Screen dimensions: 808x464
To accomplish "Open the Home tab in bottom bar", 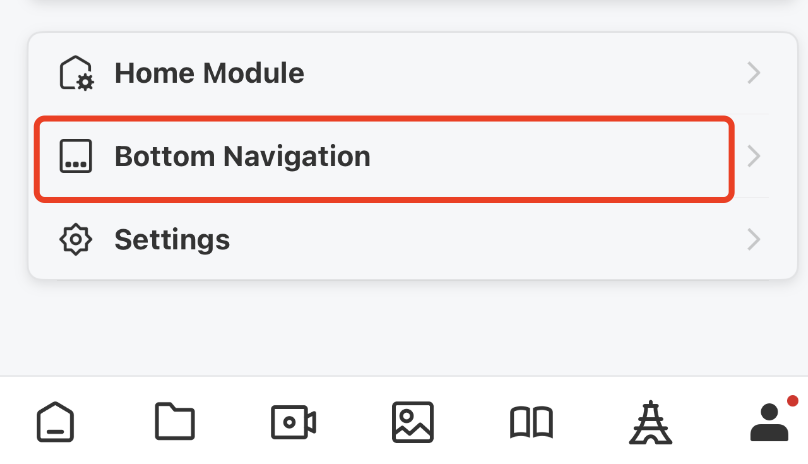I will click(55, 422).
